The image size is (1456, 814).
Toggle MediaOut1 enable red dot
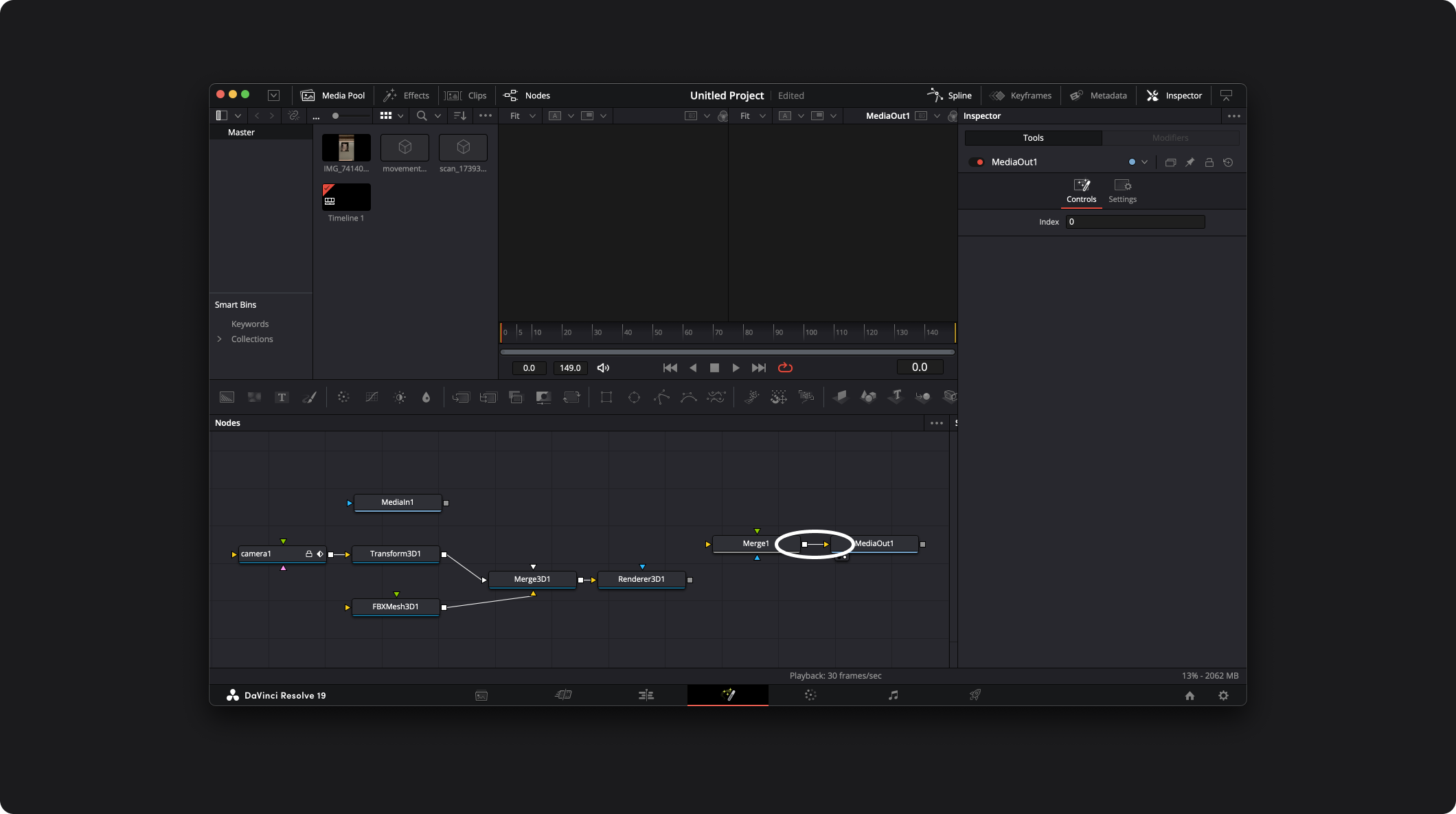click(980, 162)
